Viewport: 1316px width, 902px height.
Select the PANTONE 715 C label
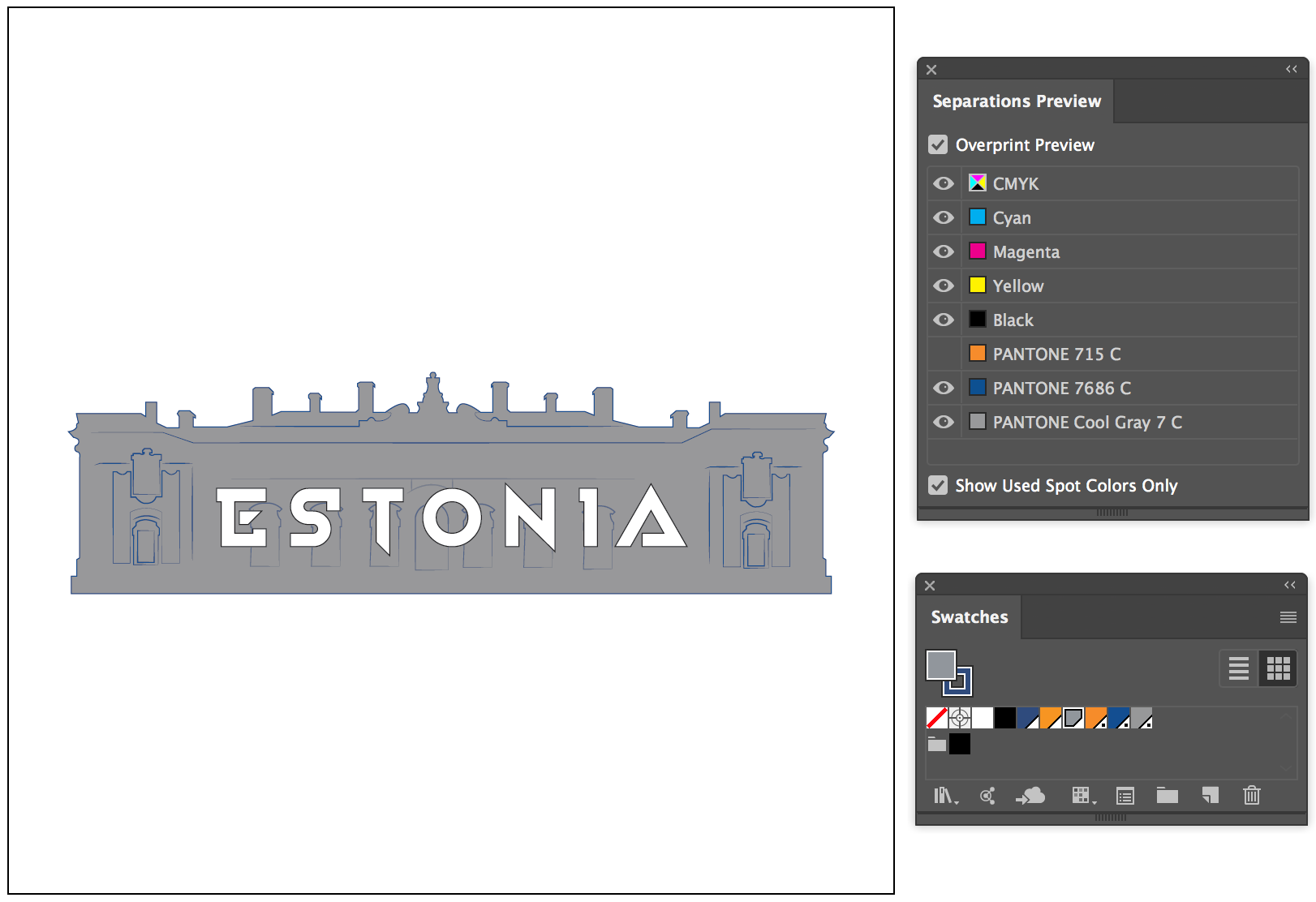click(x=1057, y=354)
